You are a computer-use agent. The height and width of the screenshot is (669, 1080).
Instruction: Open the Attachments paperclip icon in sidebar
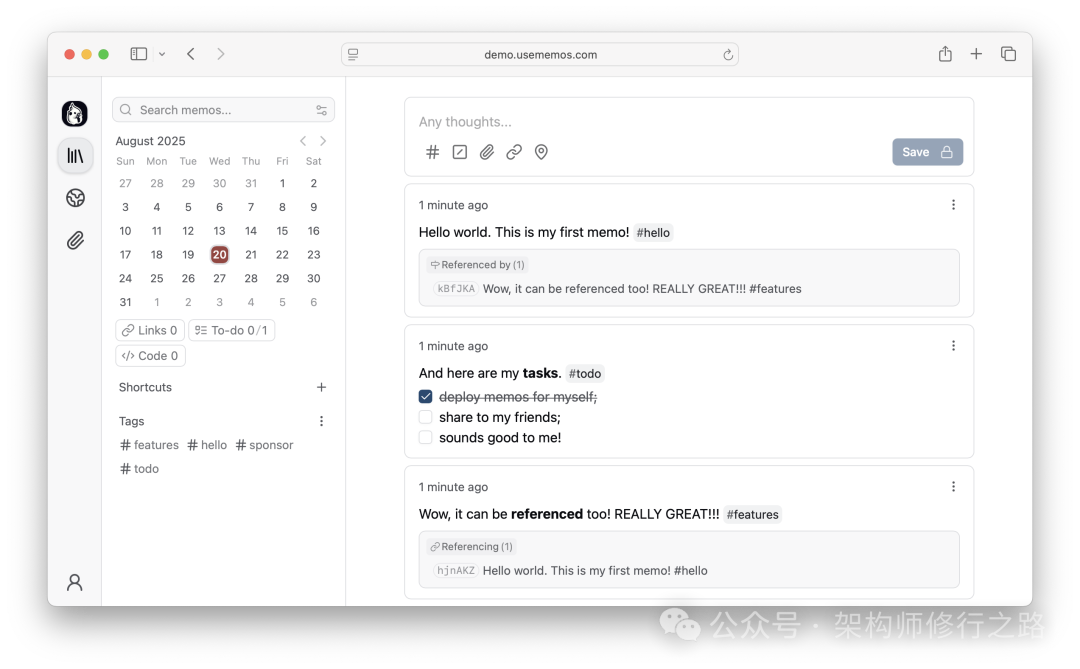[75, 240]
